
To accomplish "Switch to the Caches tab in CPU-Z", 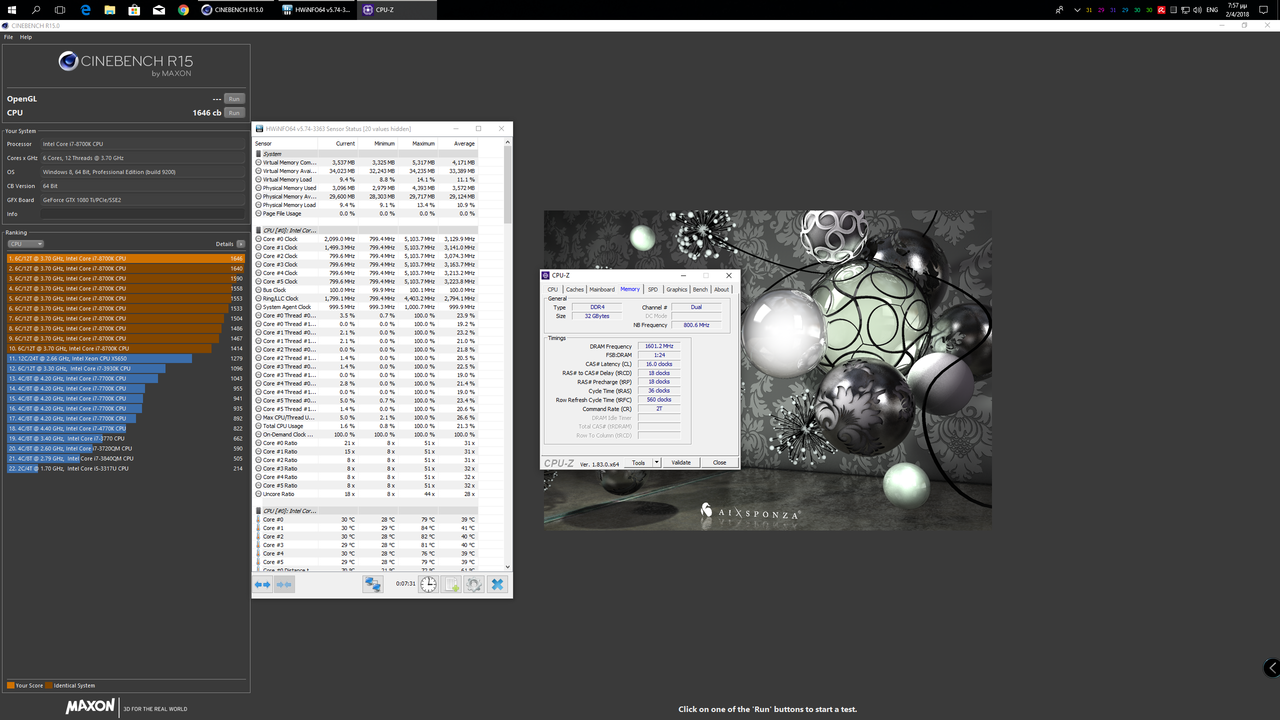I will pyautogui.click(x=574, y=289).
